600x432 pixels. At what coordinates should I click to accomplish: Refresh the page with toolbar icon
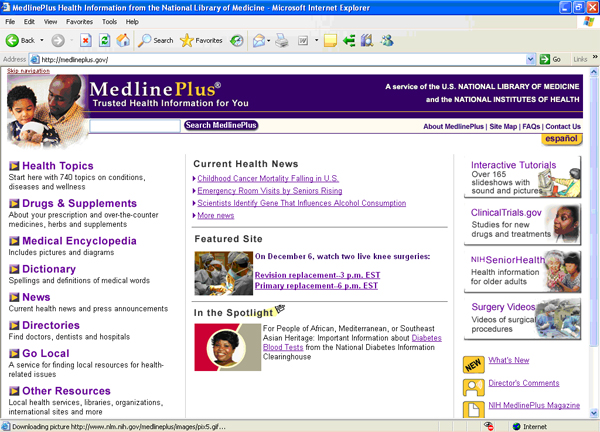point(104,41)
